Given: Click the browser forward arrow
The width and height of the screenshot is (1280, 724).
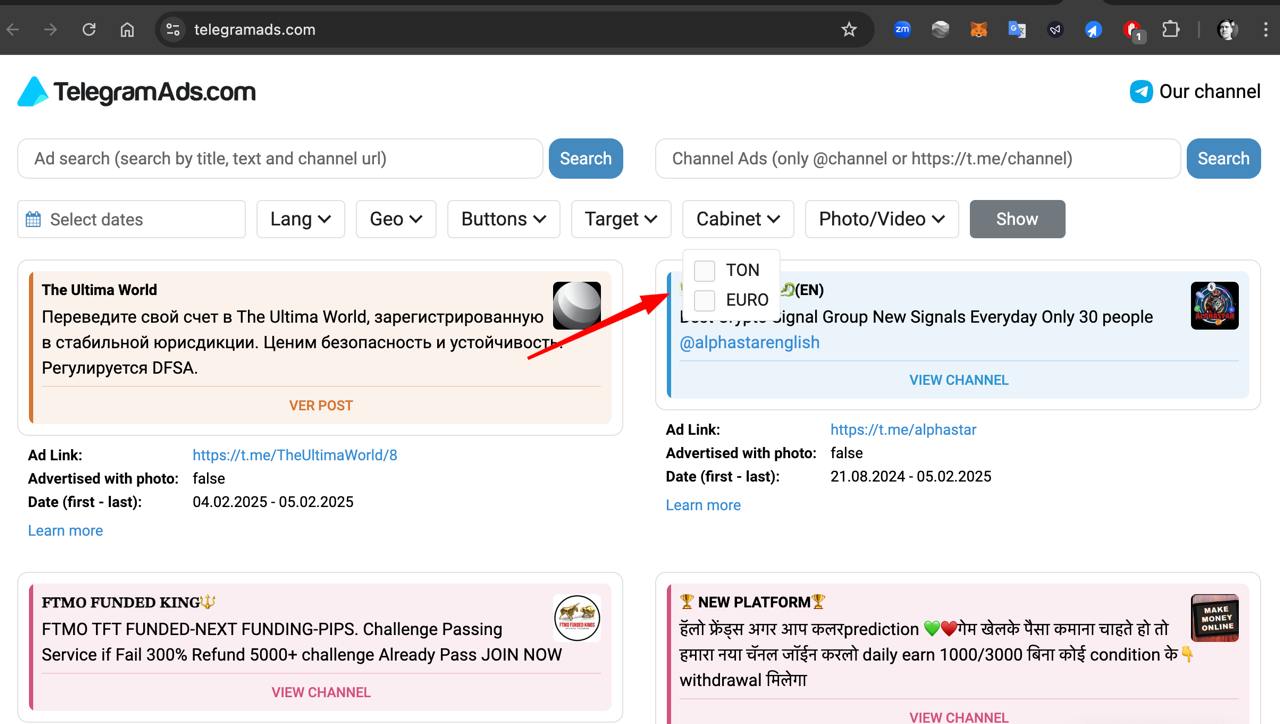Looking at the screenshot, I should point(51,30).
